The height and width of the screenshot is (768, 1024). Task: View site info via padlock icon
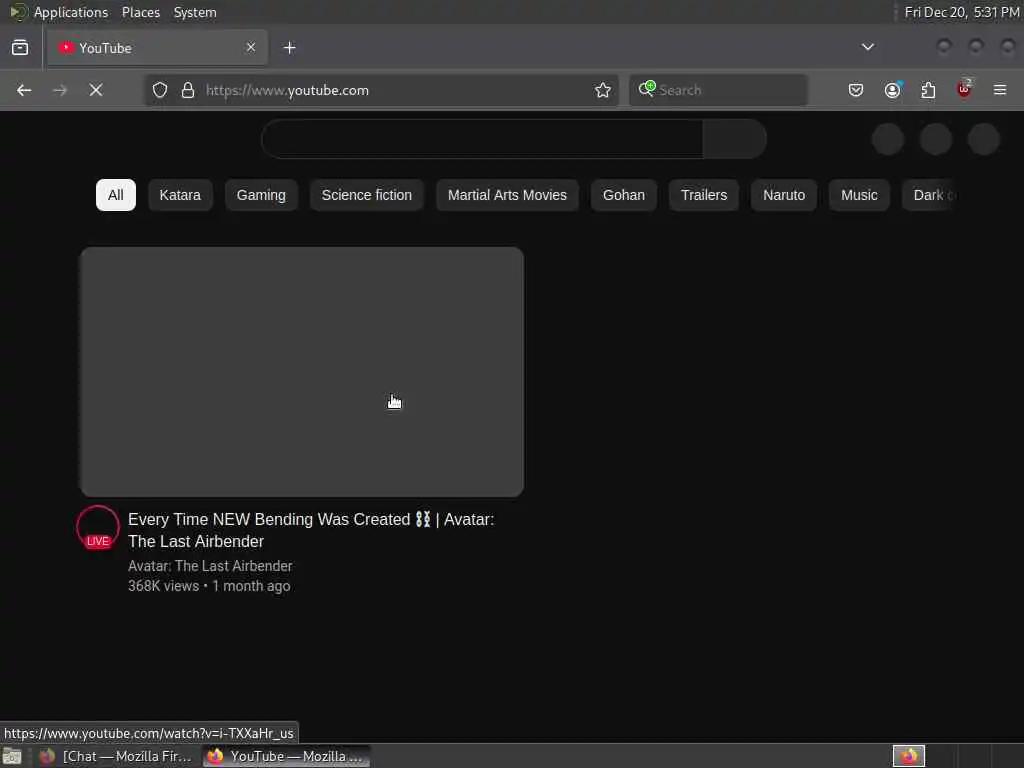(188, 90)
